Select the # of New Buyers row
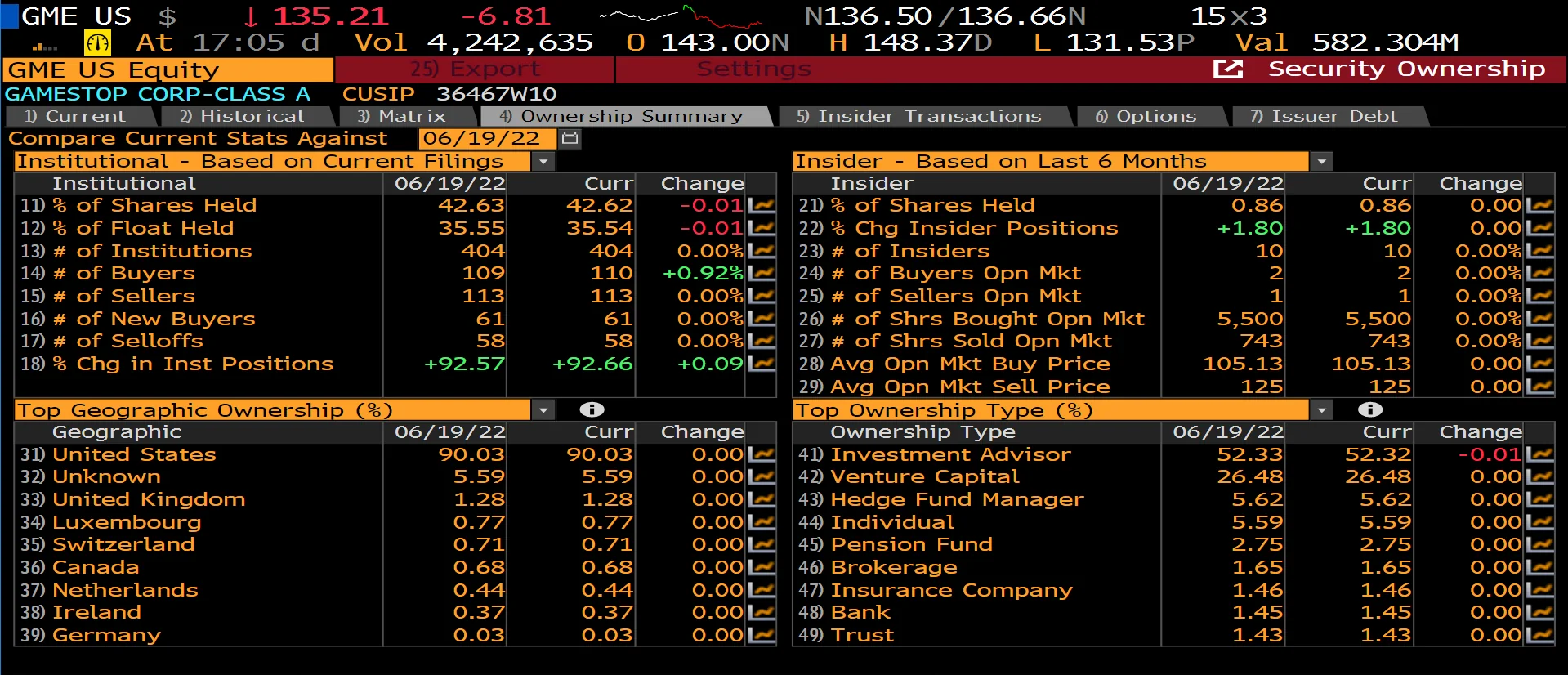1568x675 pixels. click(x=395, y=319)
